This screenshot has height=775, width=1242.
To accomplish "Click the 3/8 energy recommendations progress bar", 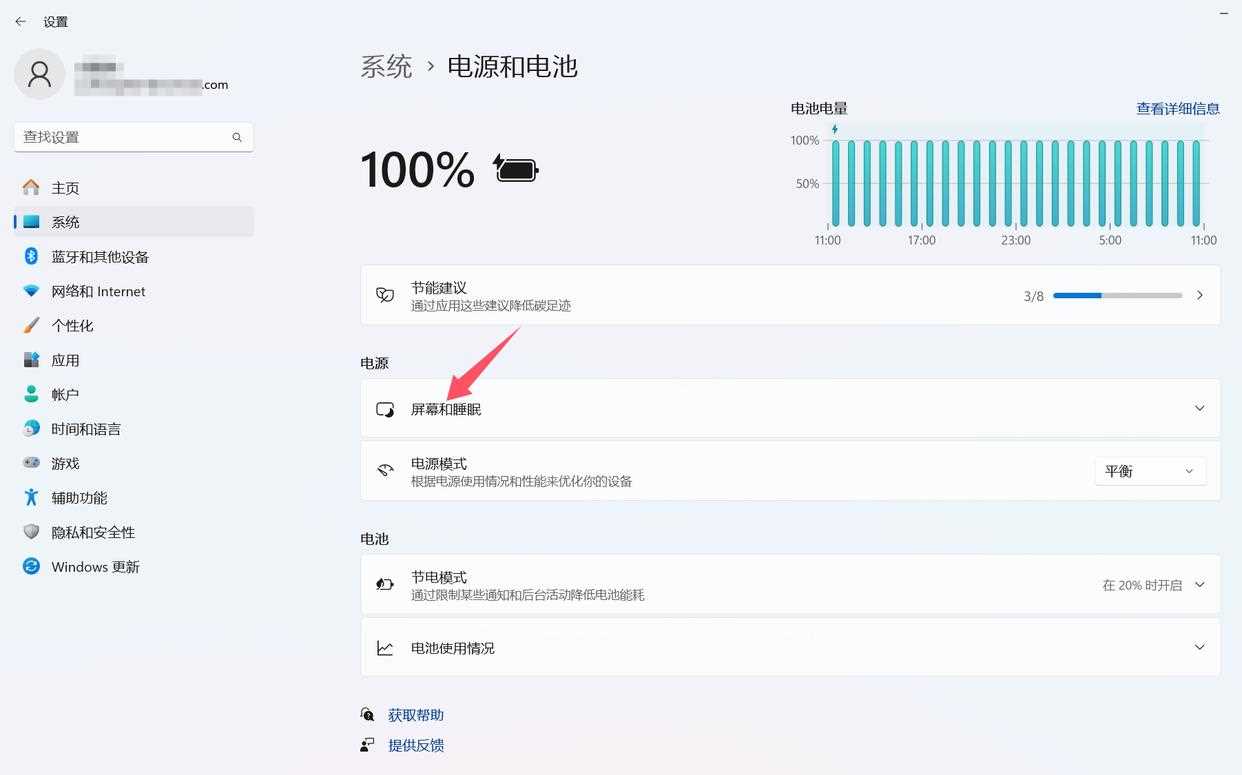I will [x=1115, y=295].
